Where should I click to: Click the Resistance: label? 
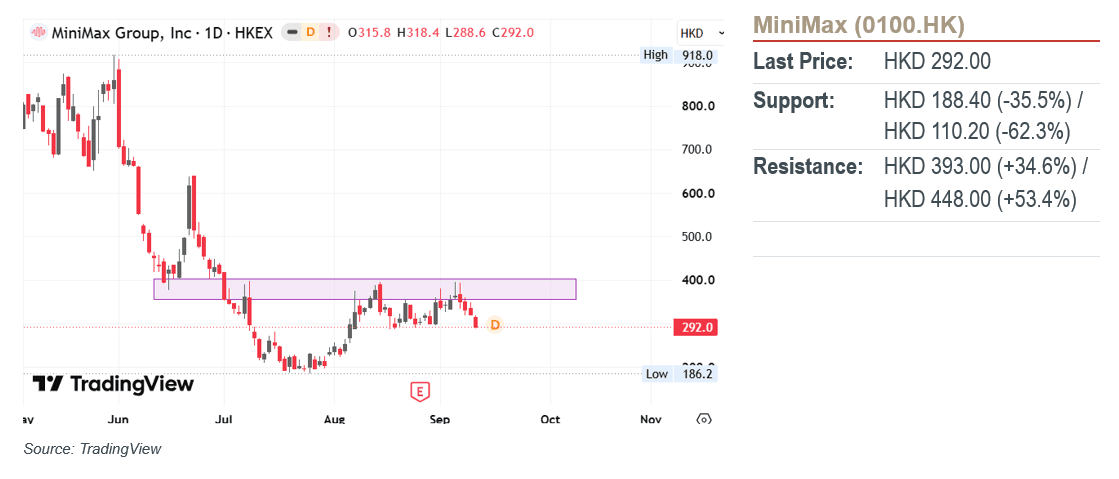click(809, 167)
